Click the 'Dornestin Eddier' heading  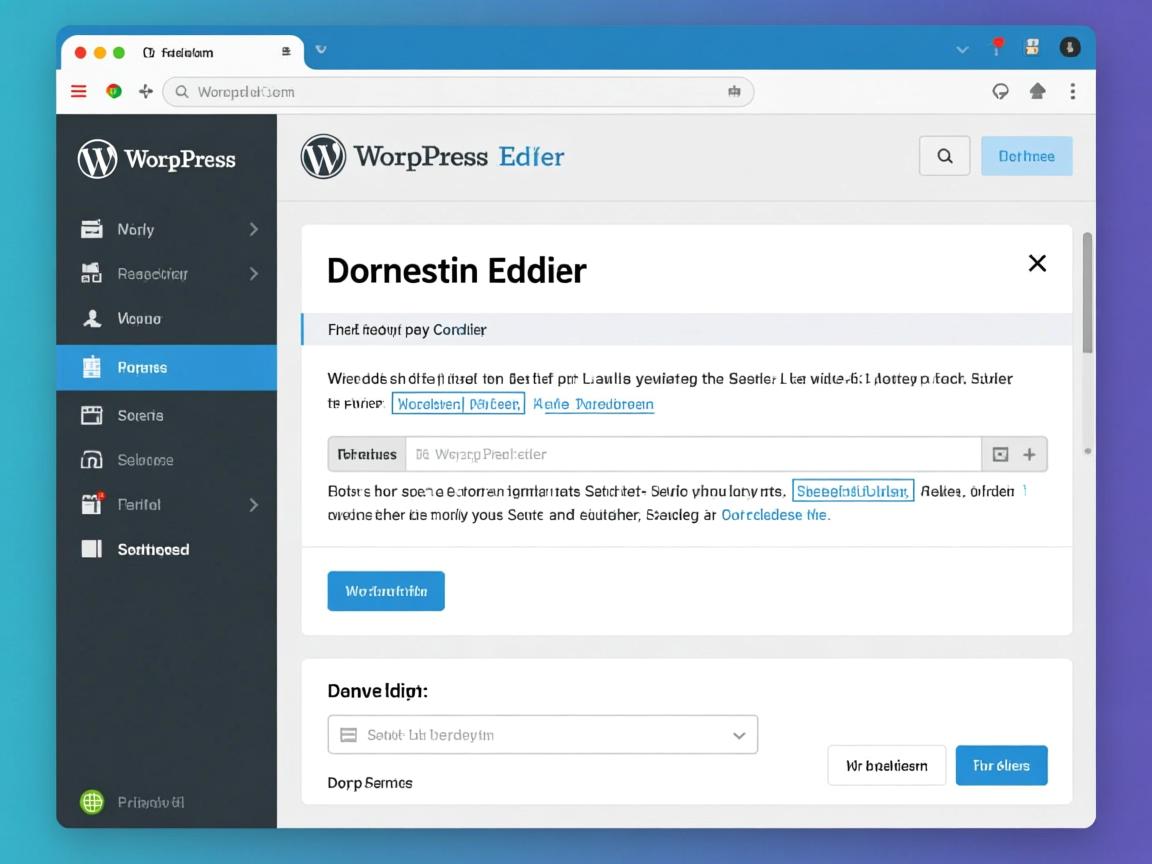[456, 270]
